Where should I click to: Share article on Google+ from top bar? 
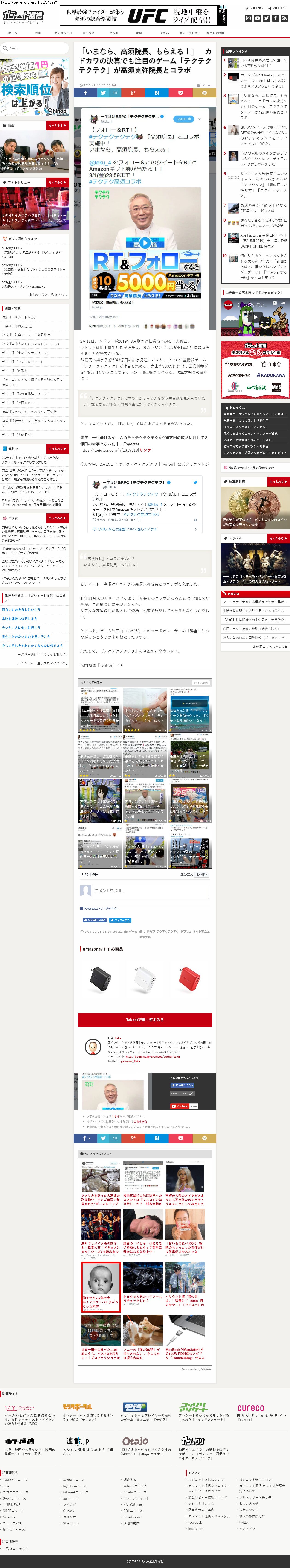pos(133,93)
